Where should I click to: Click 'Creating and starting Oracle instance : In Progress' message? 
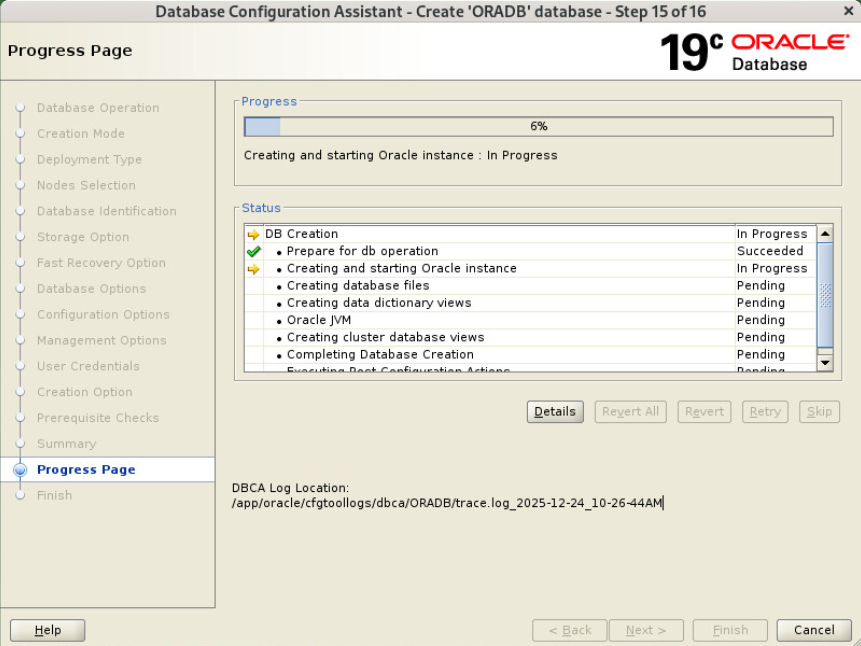[x=400, y=155]
